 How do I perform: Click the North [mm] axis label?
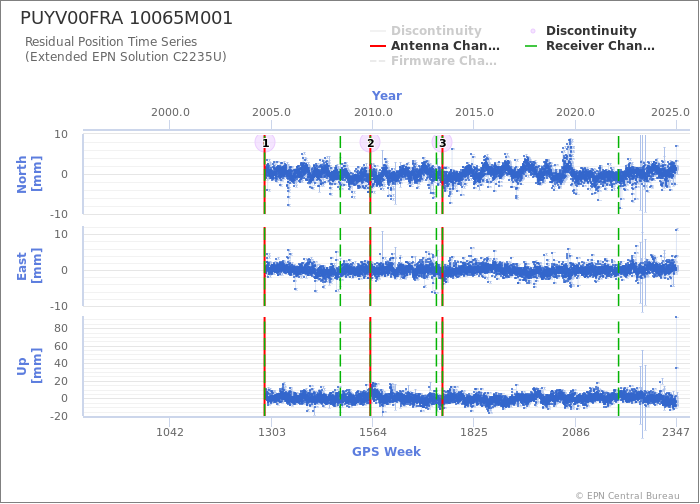tap(29, 174)
